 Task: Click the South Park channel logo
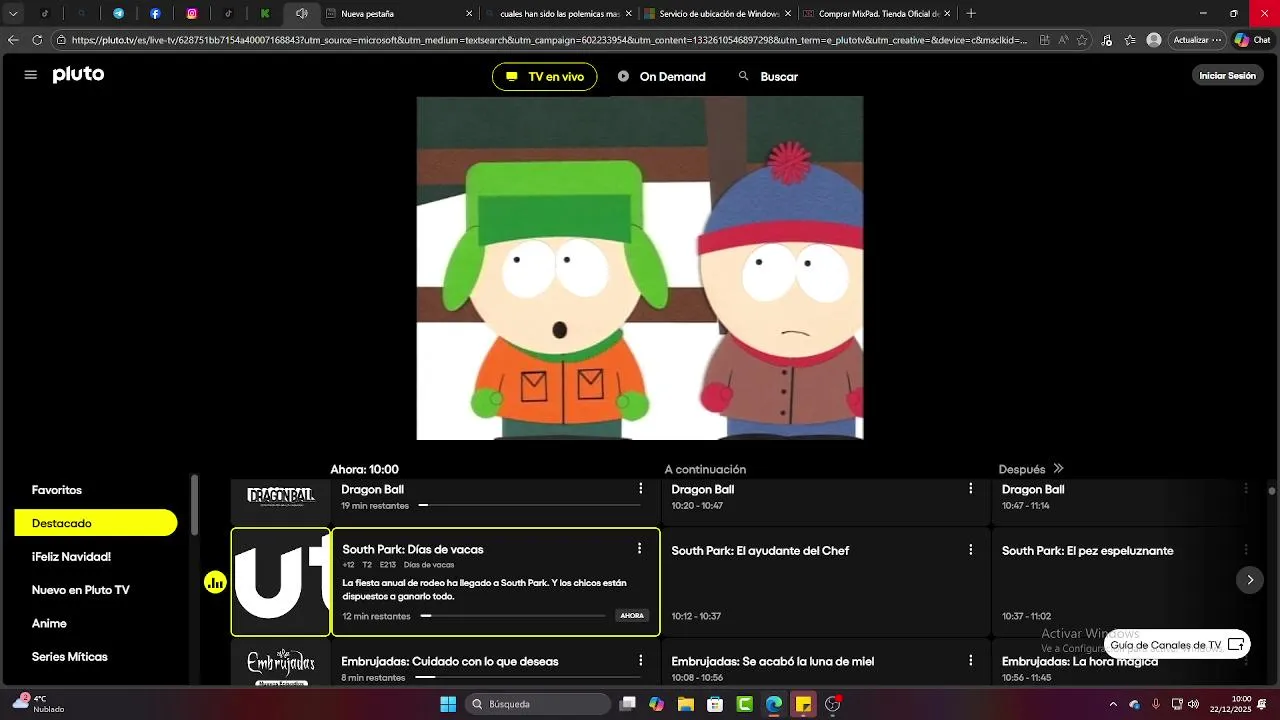[x=281, y=582]
